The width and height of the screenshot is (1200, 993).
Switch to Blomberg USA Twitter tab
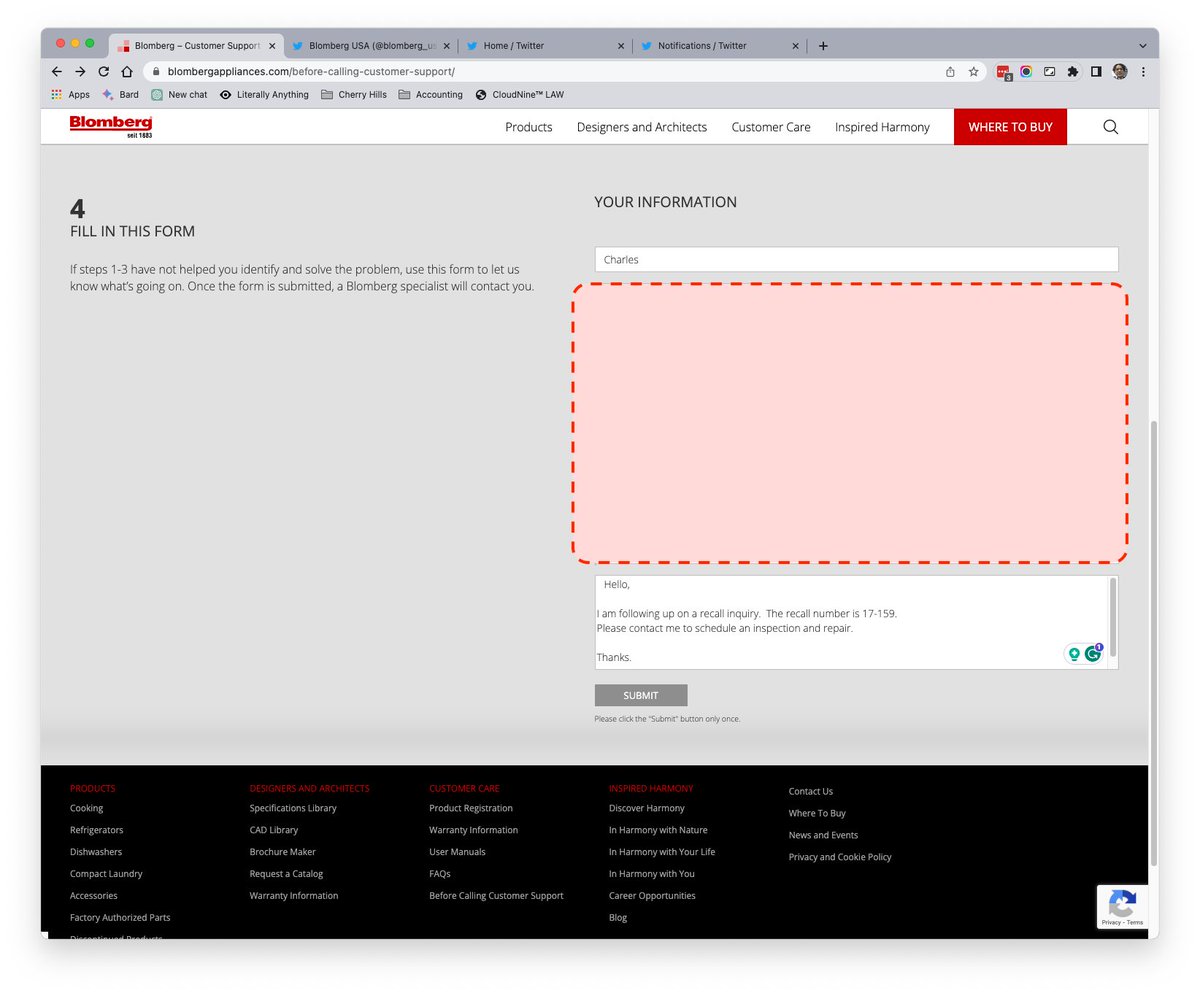pos(370,46)
